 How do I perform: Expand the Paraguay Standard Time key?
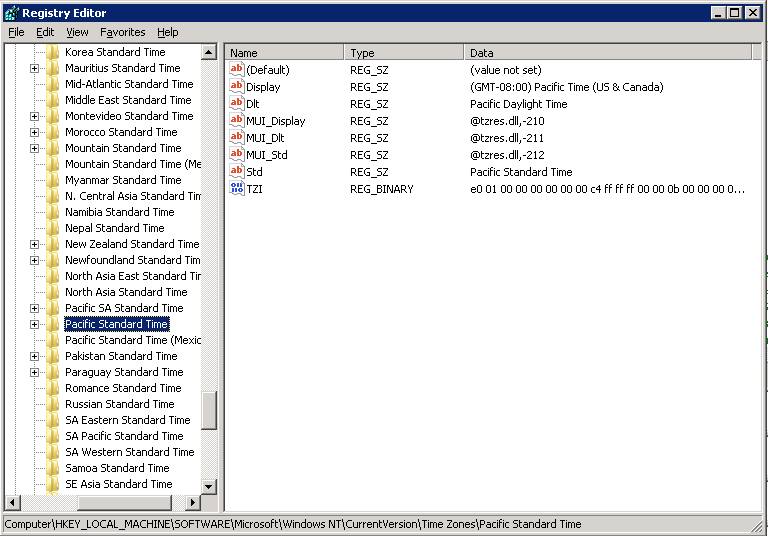[x=34, y=372]
